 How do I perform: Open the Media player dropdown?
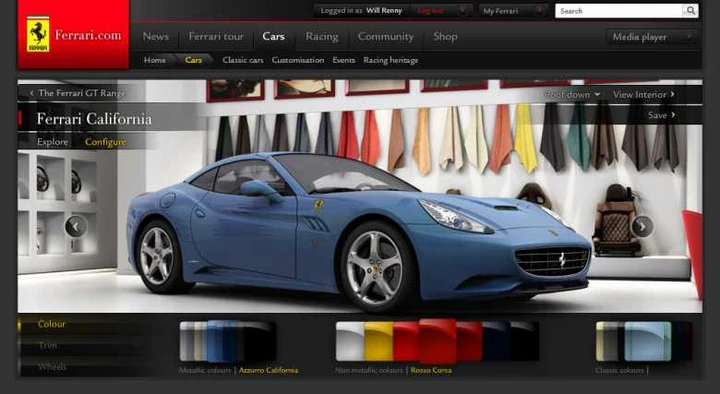pyautogui.click(x=652, y=37)
